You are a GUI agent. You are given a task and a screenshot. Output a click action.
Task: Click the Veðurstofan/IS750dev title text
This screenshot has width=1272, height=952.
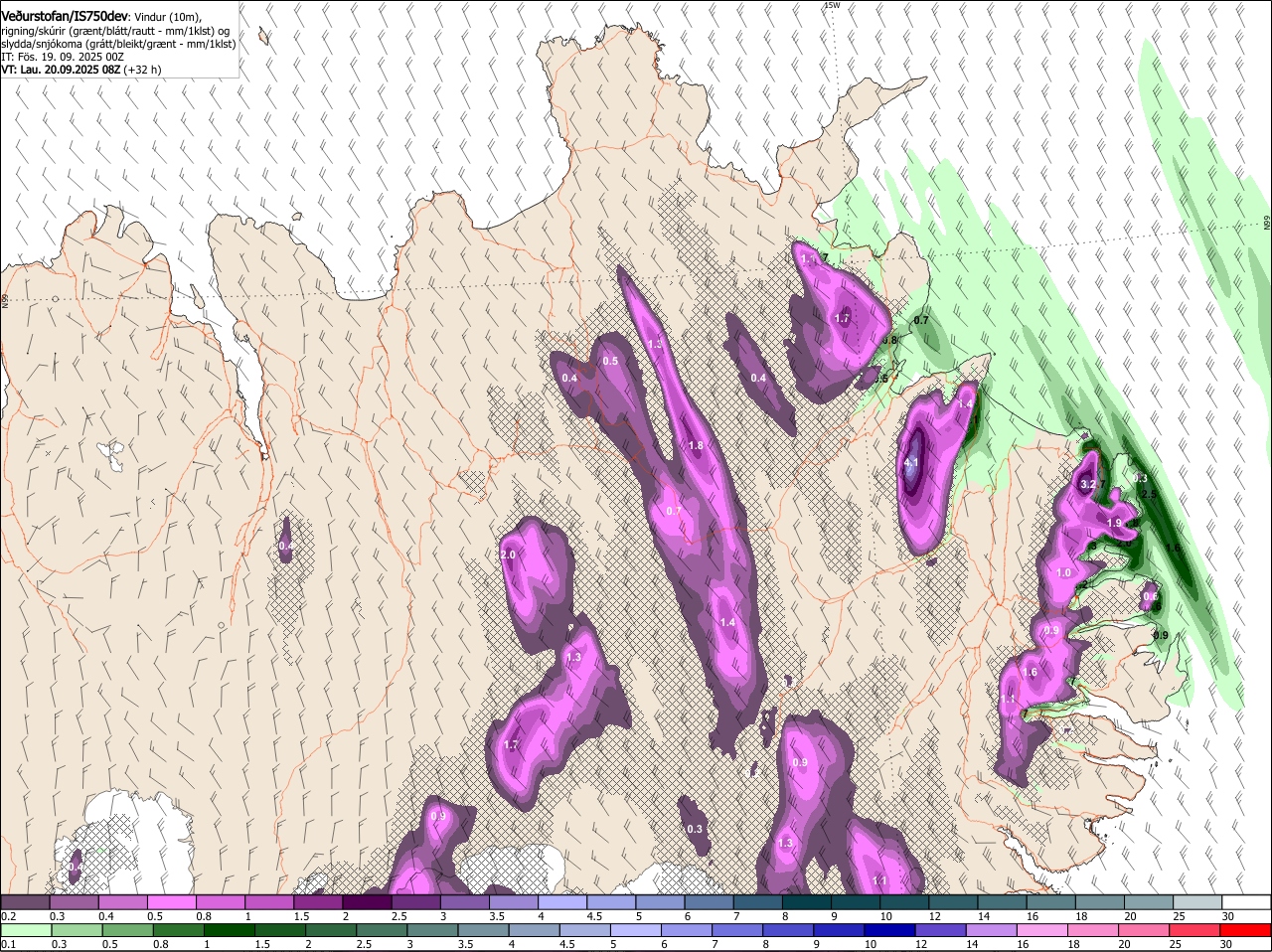click(x=65, y=17)
